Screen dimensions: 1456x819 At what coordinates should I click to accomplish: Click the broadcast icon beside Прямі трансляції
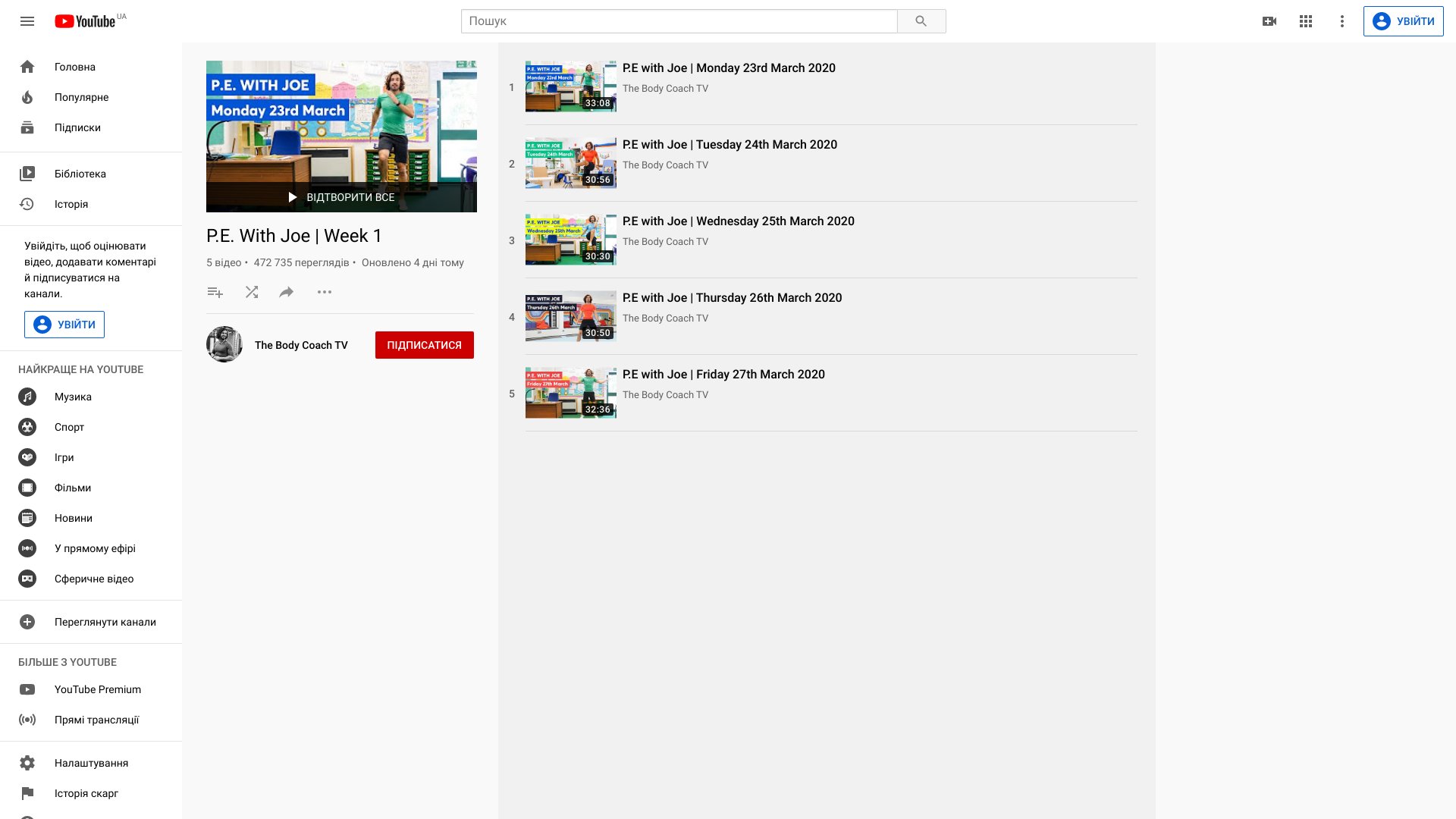[27, 720]
